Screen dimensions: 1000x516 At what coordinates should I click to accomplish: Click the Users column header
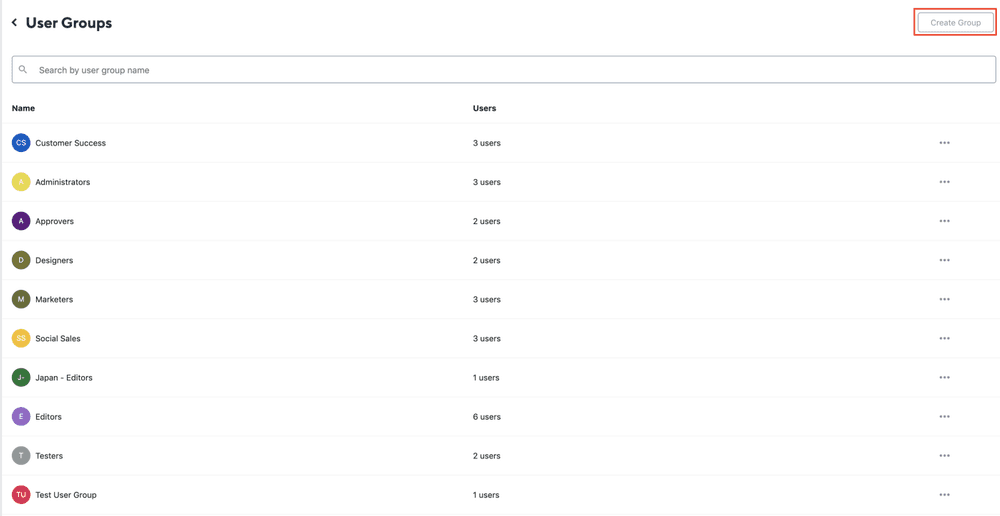coord(484,108)
